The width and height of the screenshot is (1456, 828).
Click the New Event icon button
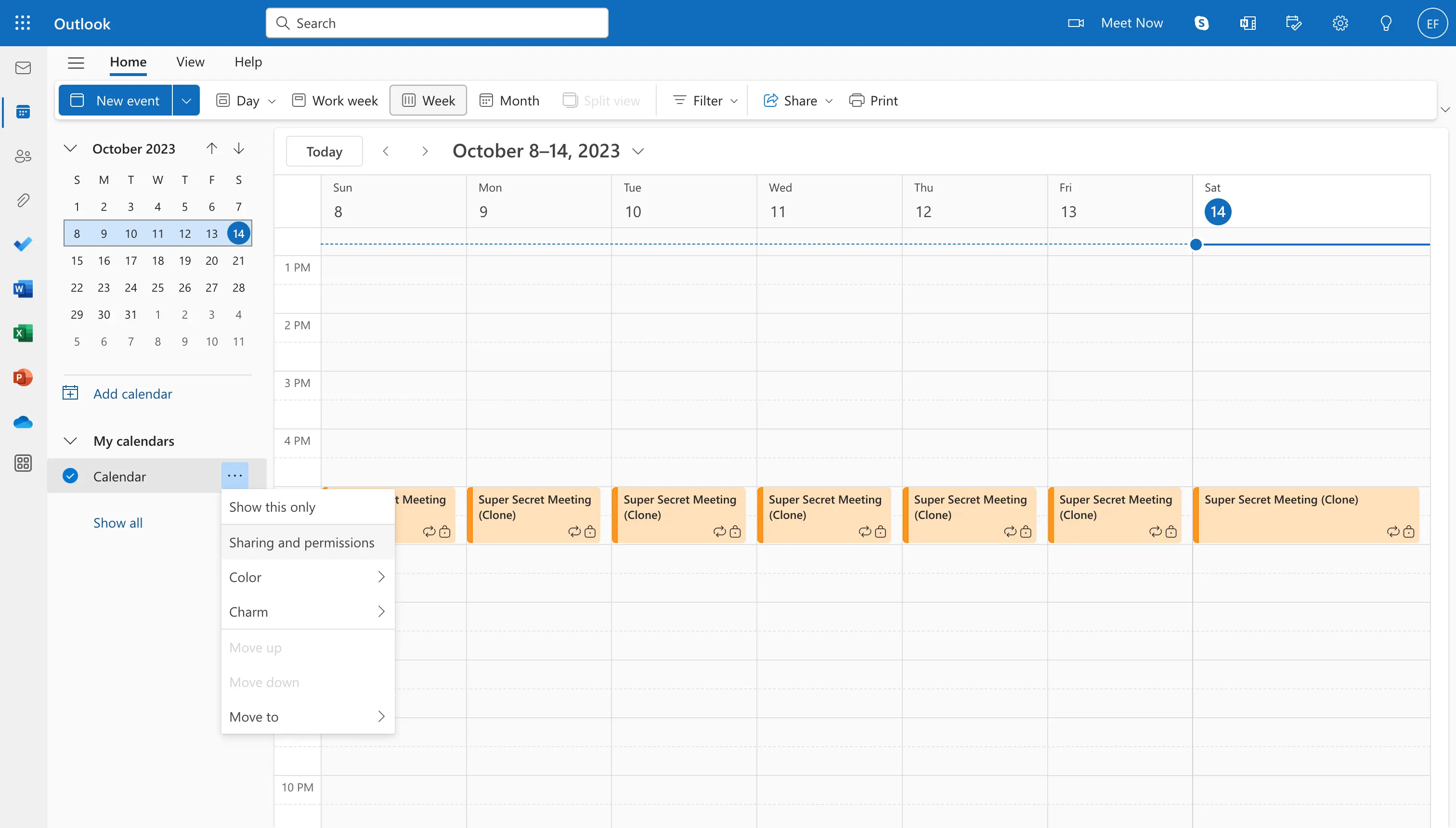point(79,99)
